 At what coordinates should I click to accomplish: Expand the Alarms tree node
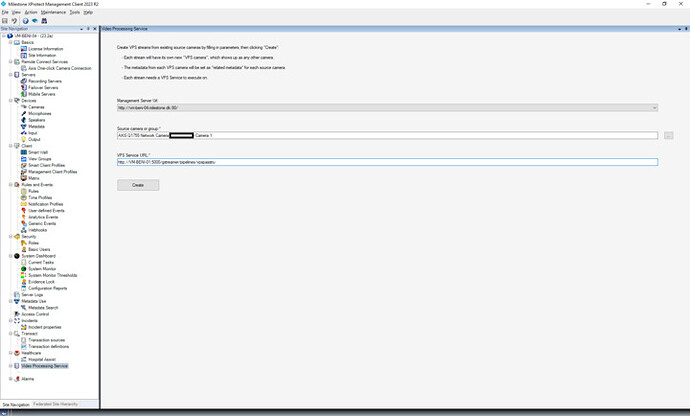tap(10, 379)
